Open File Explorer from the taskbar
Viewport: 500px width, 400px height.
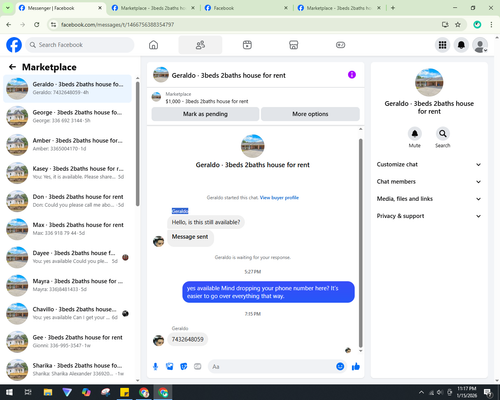(x=48, y=392)
